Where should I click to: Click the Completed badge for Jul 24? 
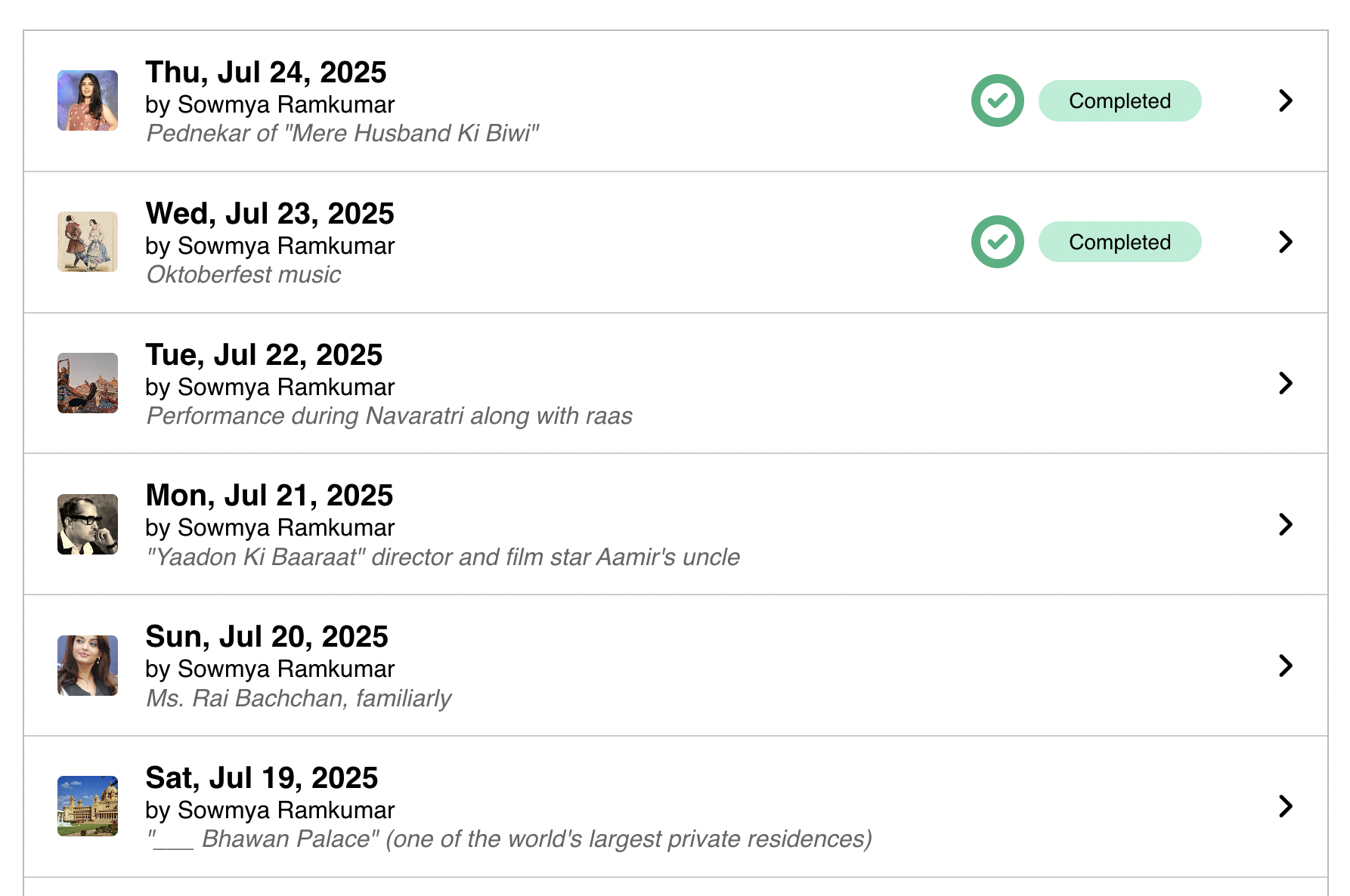(1119, 100)
